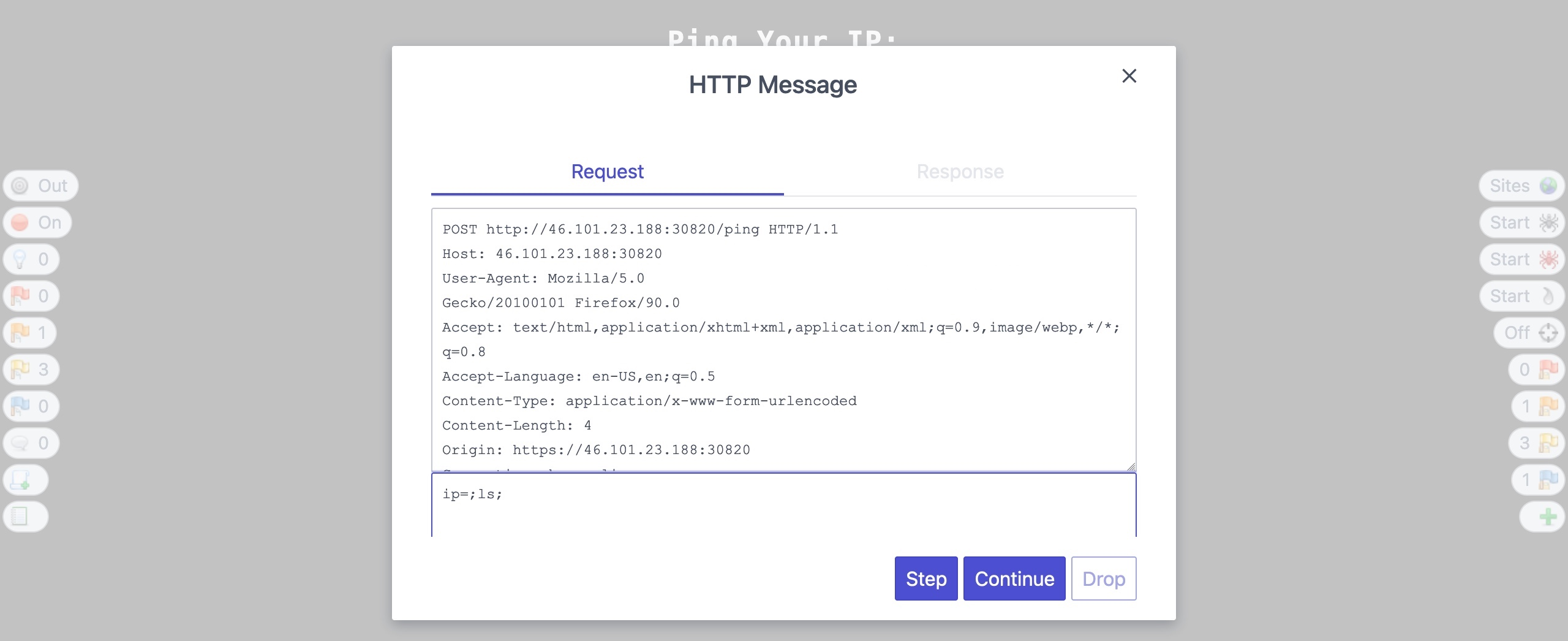Open the notebook icon tool in left panel
This screenshot has width=1568, height=641.
24,517
